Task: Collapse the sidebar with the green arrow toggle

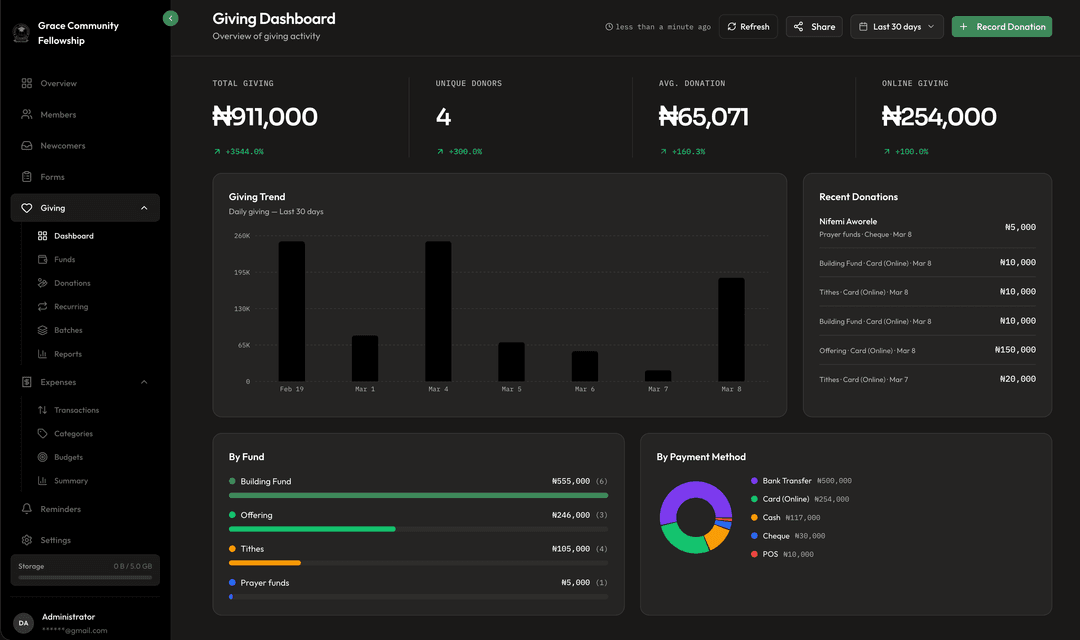Action: pyautogui.click(x=170, y=18)
